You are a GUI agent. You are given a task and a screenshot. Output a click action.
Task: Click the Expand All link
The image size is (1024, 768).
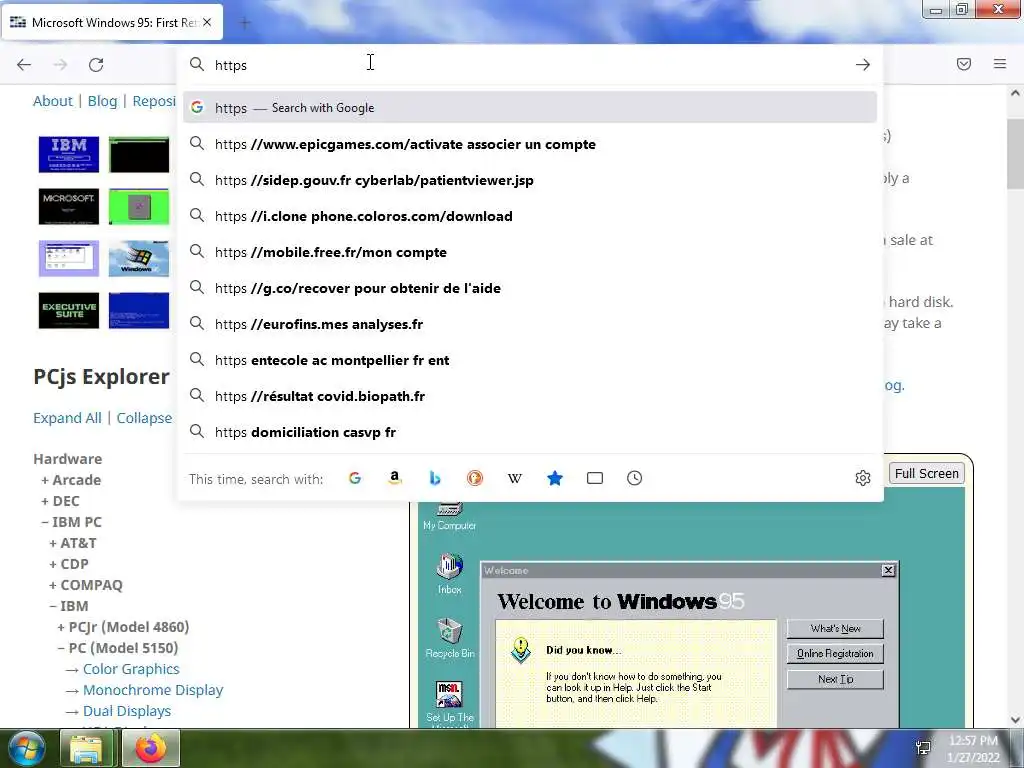pos(67,418)
